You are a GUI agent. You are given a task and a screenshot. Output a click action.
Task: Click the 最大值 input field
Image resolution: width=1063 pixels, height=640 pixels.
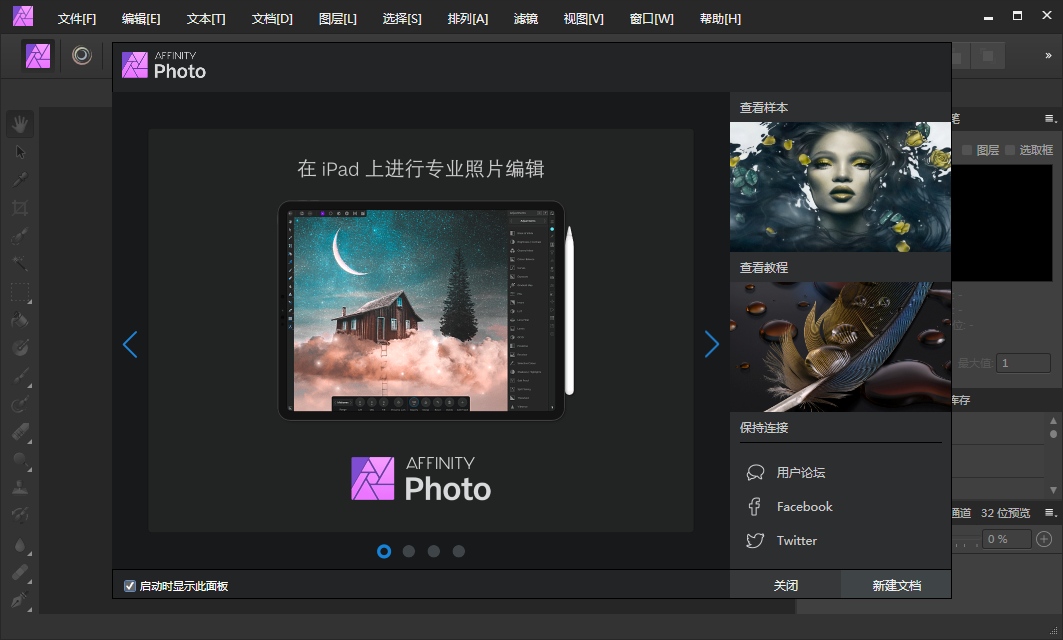1023,363
